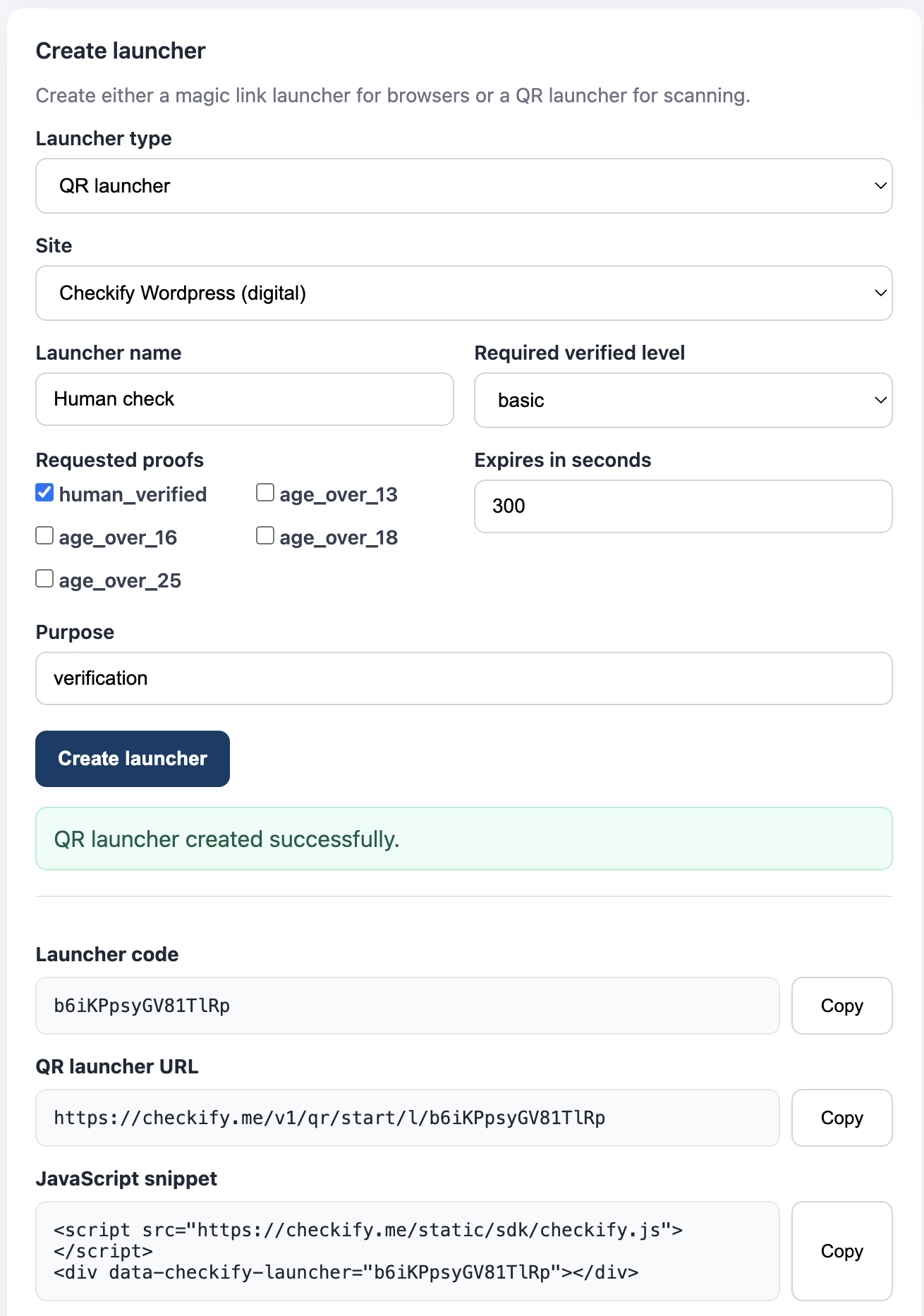This screenshot has width=924, height=1316.
Task: Click the Purpose input field
Action: 464,678
